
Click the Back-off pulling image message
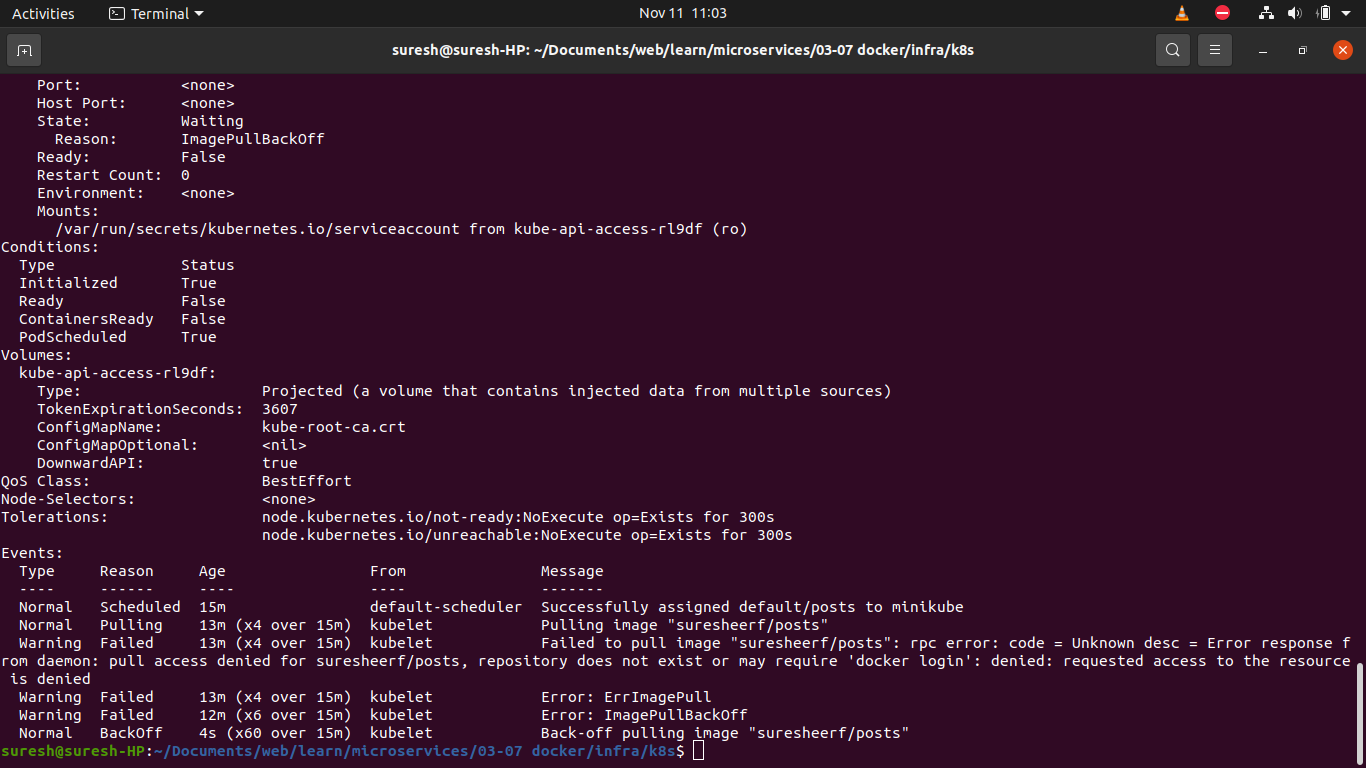coord(725,733)
